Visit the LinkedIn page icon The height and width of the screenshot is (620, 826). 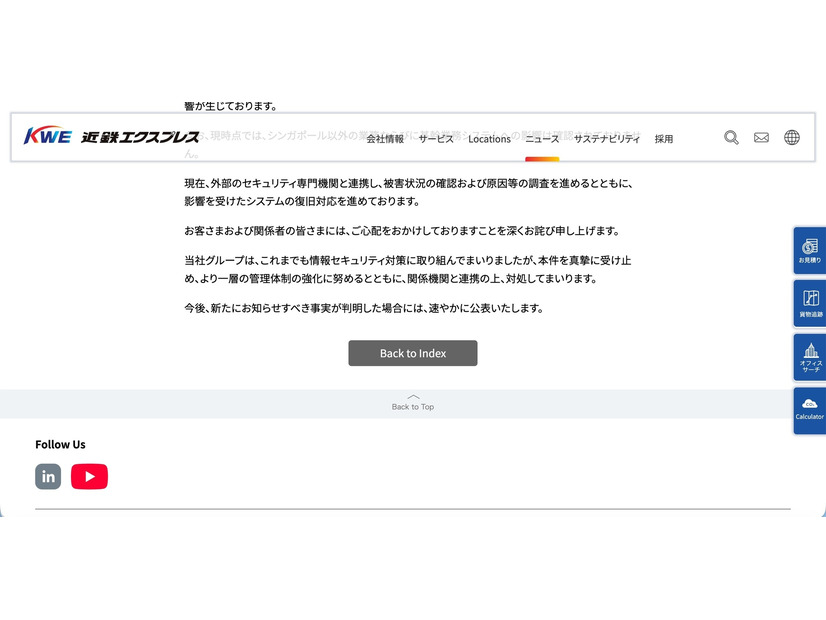pyautogui.click(x=48, y=477)
